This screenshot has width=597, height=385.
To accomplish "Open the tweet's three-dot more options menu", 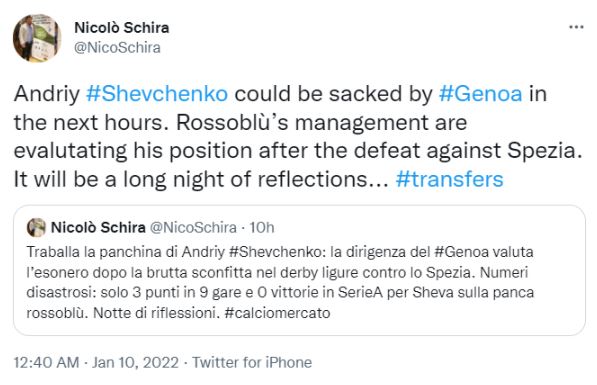I will (576, 27).
